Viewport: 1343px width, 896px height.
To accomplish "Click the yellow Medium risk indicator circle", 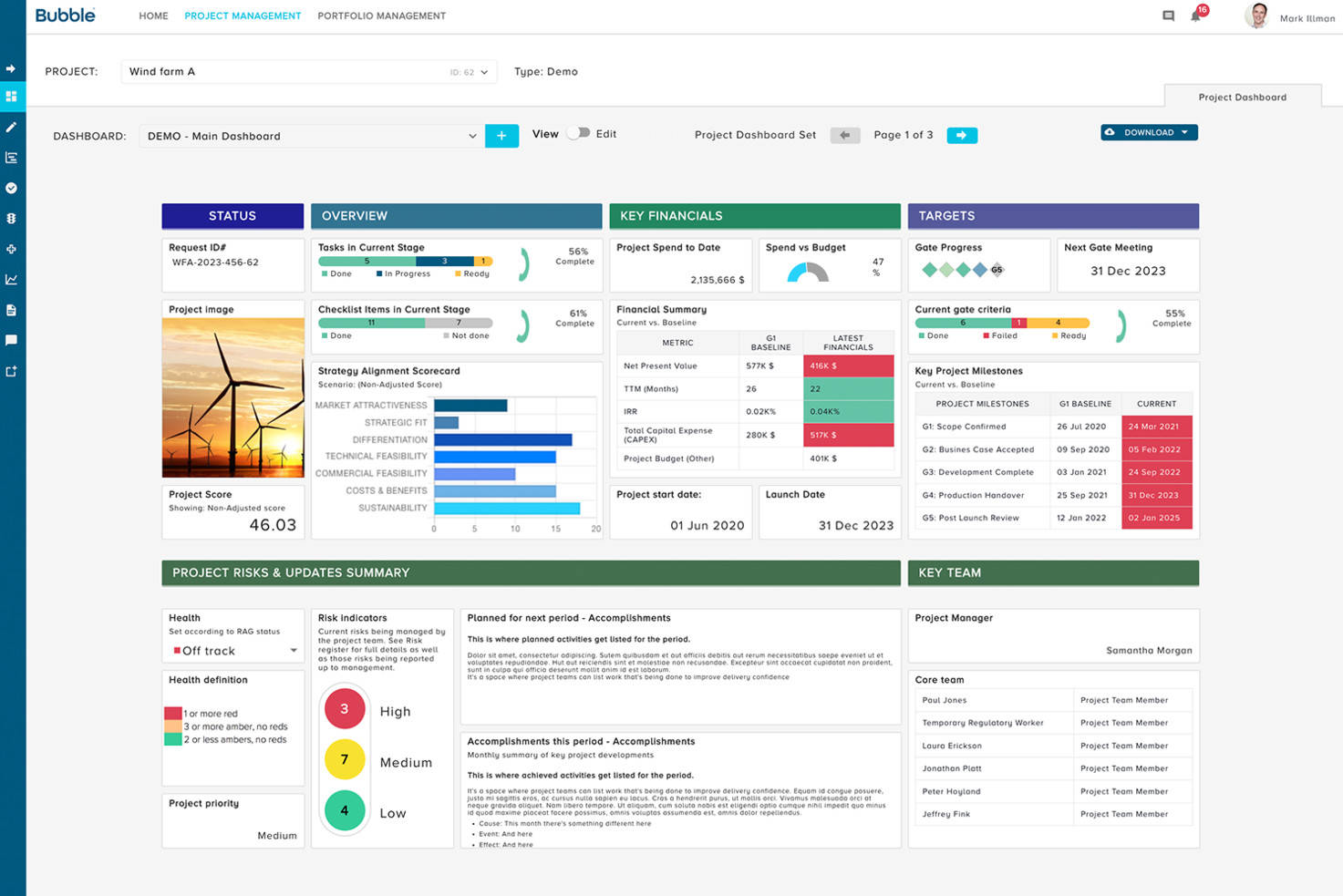I will click(x=345, y=759).
